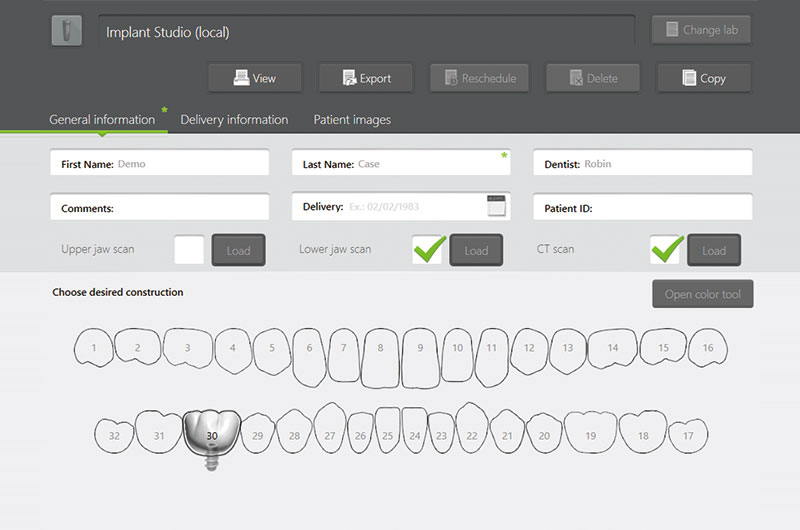
Task: Select tooth 7 in upper arch
Action: (x=344, y=355)
